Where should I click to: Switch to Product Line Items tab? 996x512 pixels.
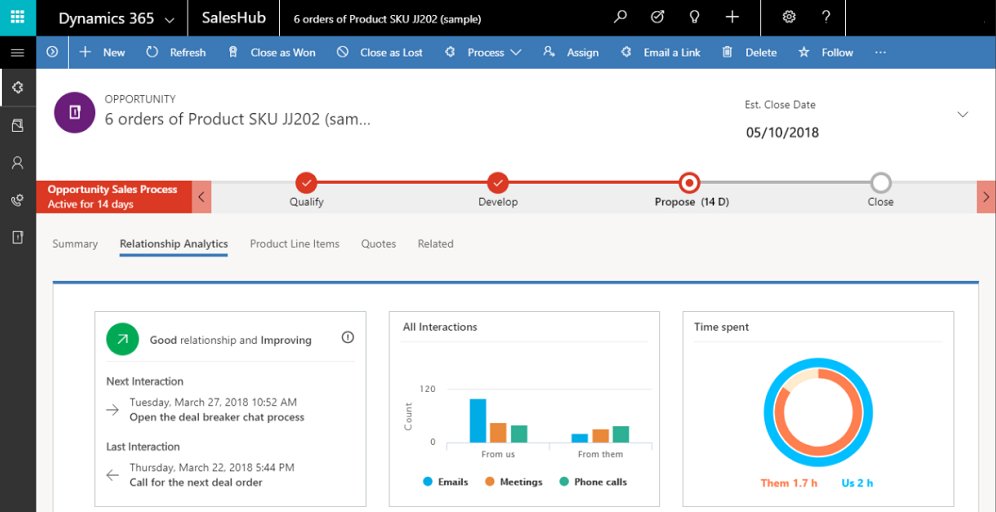(x=295, y=244)
